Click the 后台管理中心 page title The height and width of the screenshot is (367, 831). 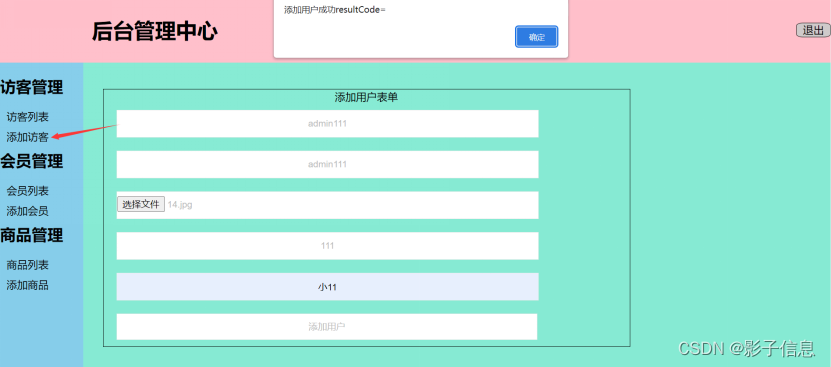[155, 31]
